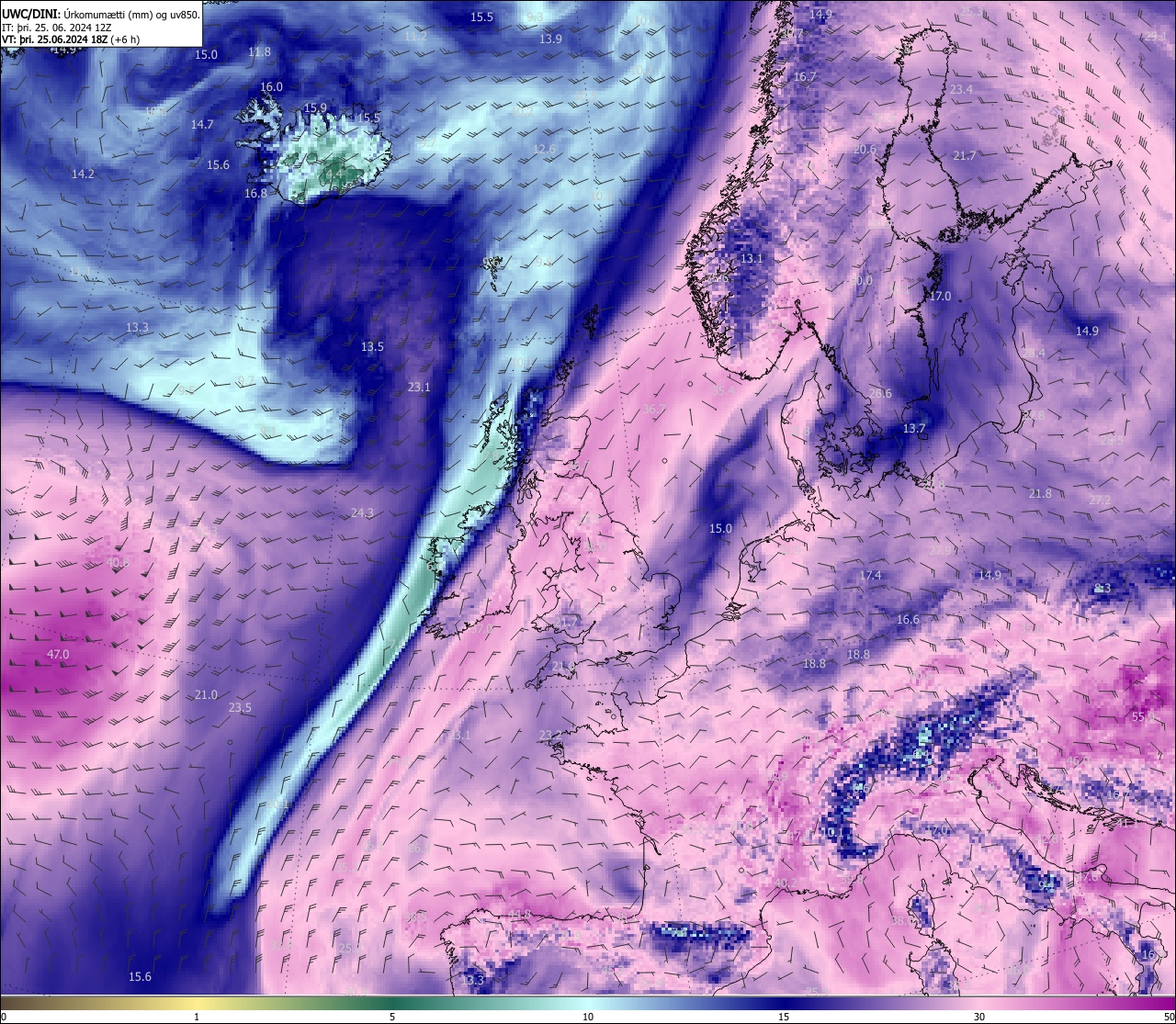Click the '23.5' value label
The width and height of the screenshot is (1176, 1024).
pyautogui.click(x=240, y=707)
